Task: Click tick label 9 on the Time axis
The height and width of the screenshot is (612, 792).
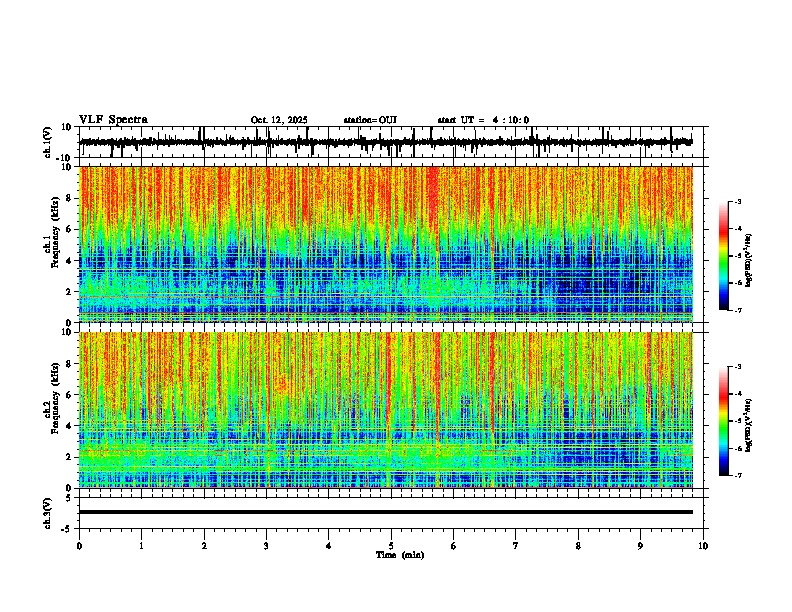Action: [x=640, y=546]
